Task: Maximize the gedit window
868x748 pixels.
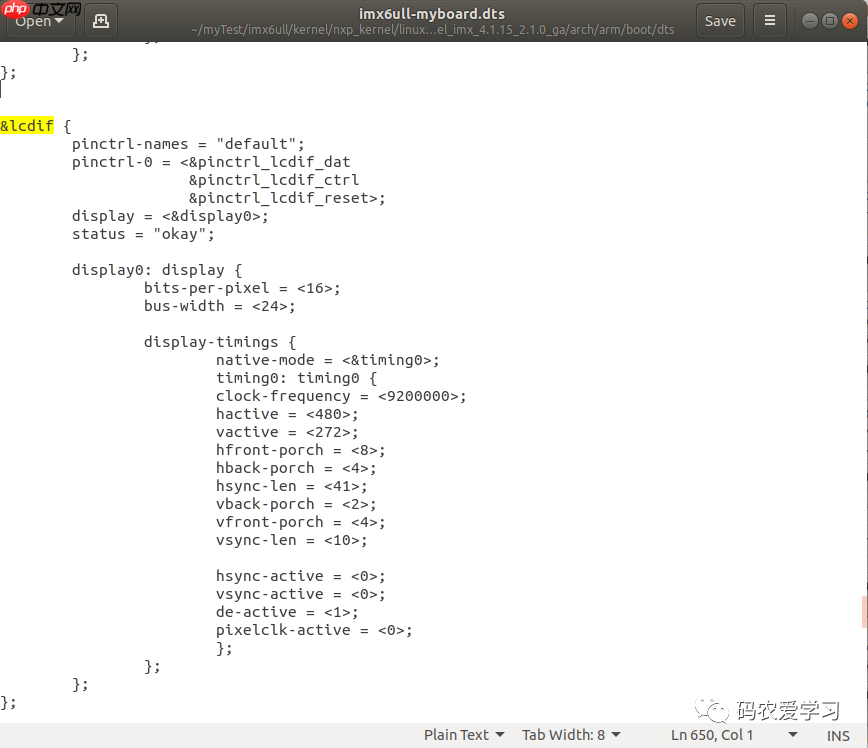Action: coord(829,21)
